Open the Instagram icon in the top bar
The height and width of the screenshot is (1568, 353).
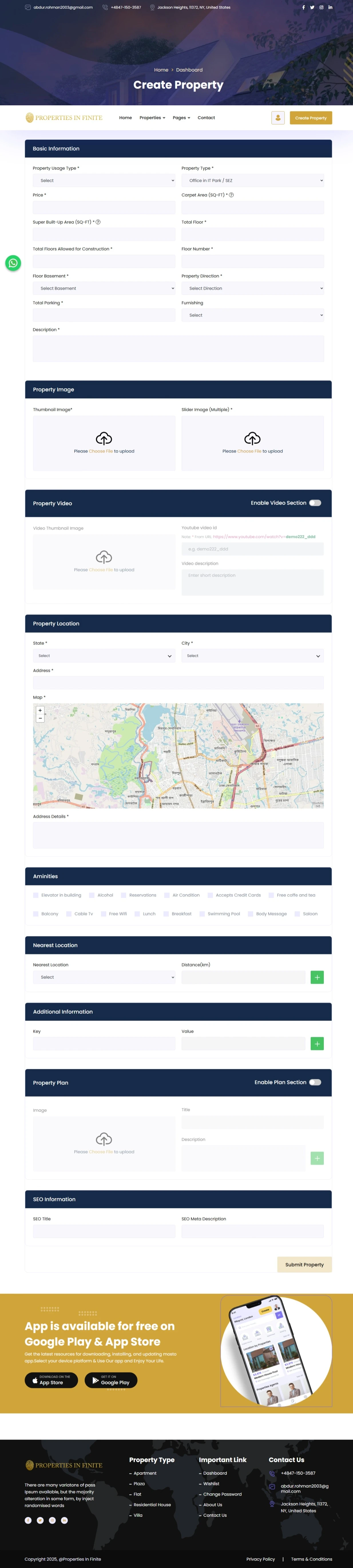tap(321, 7)
